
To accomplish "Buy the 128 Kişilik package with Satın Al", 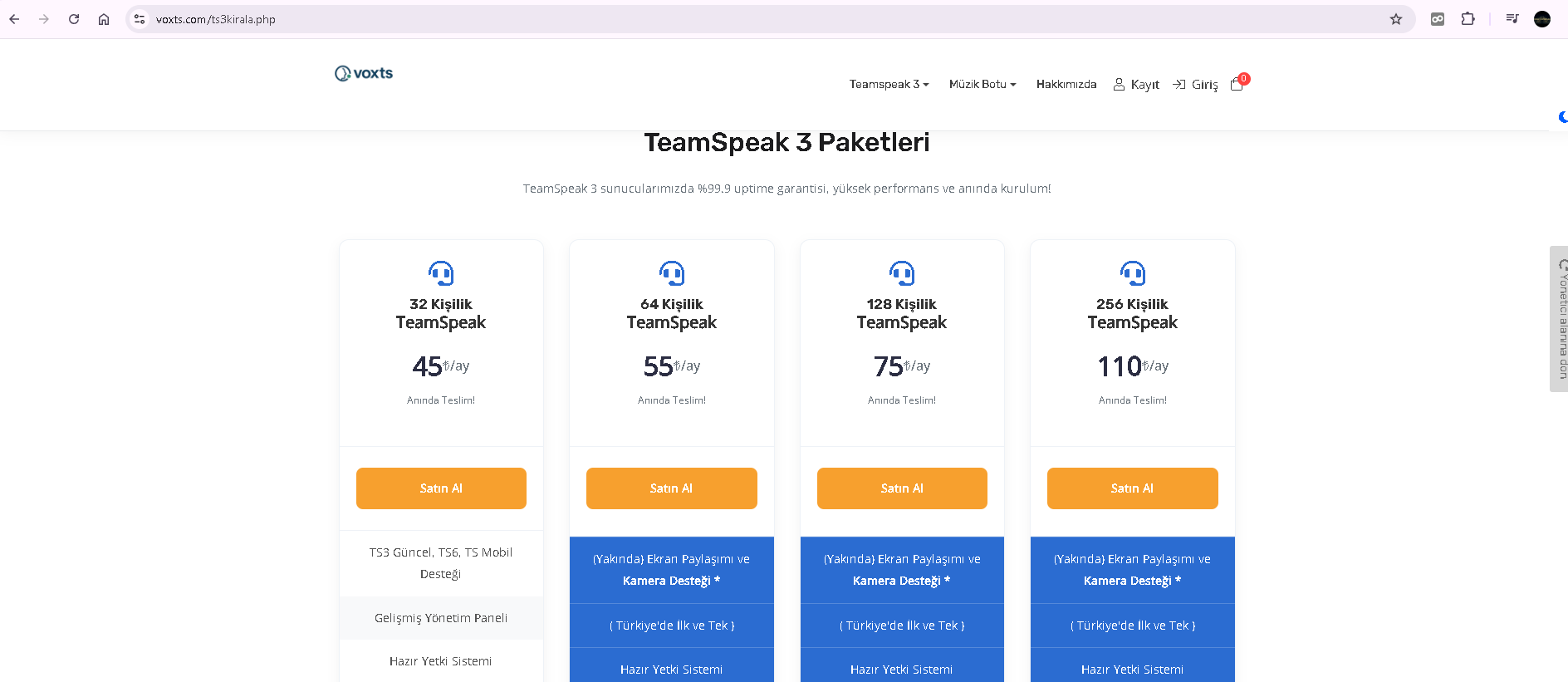I will (902, 488).
